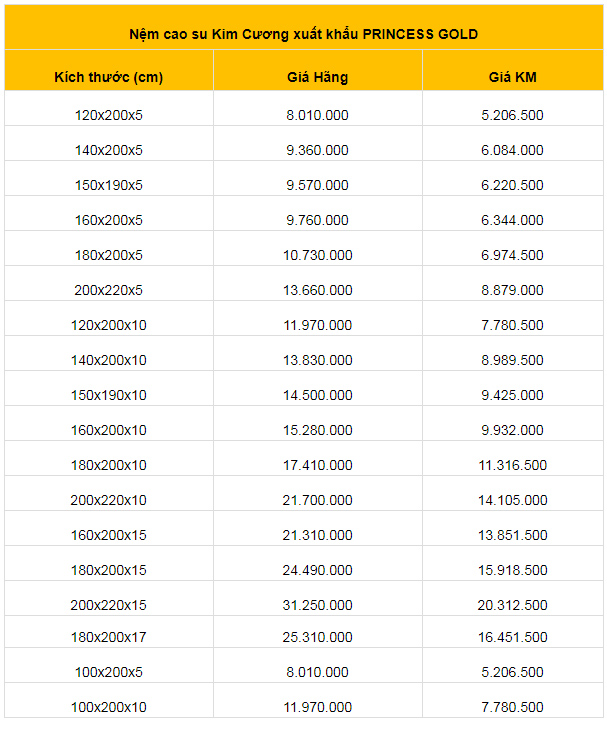Click the 10.730.000 price cell
This screenshot has height=729, width=607.
318,255
